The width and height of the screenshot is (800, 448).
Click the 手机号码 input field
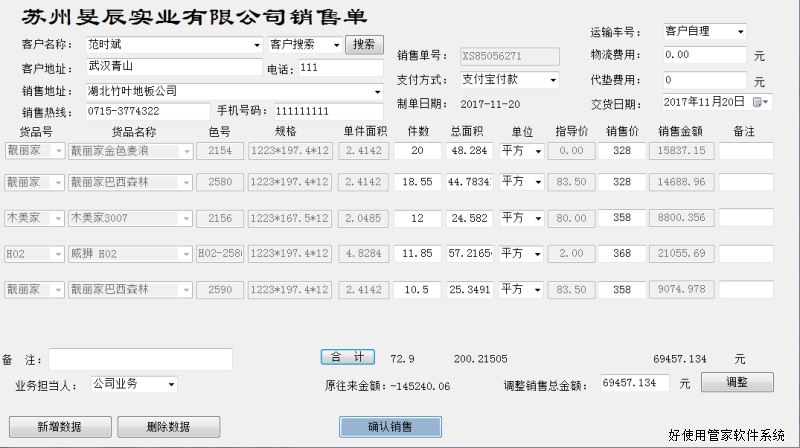(327, 111)
